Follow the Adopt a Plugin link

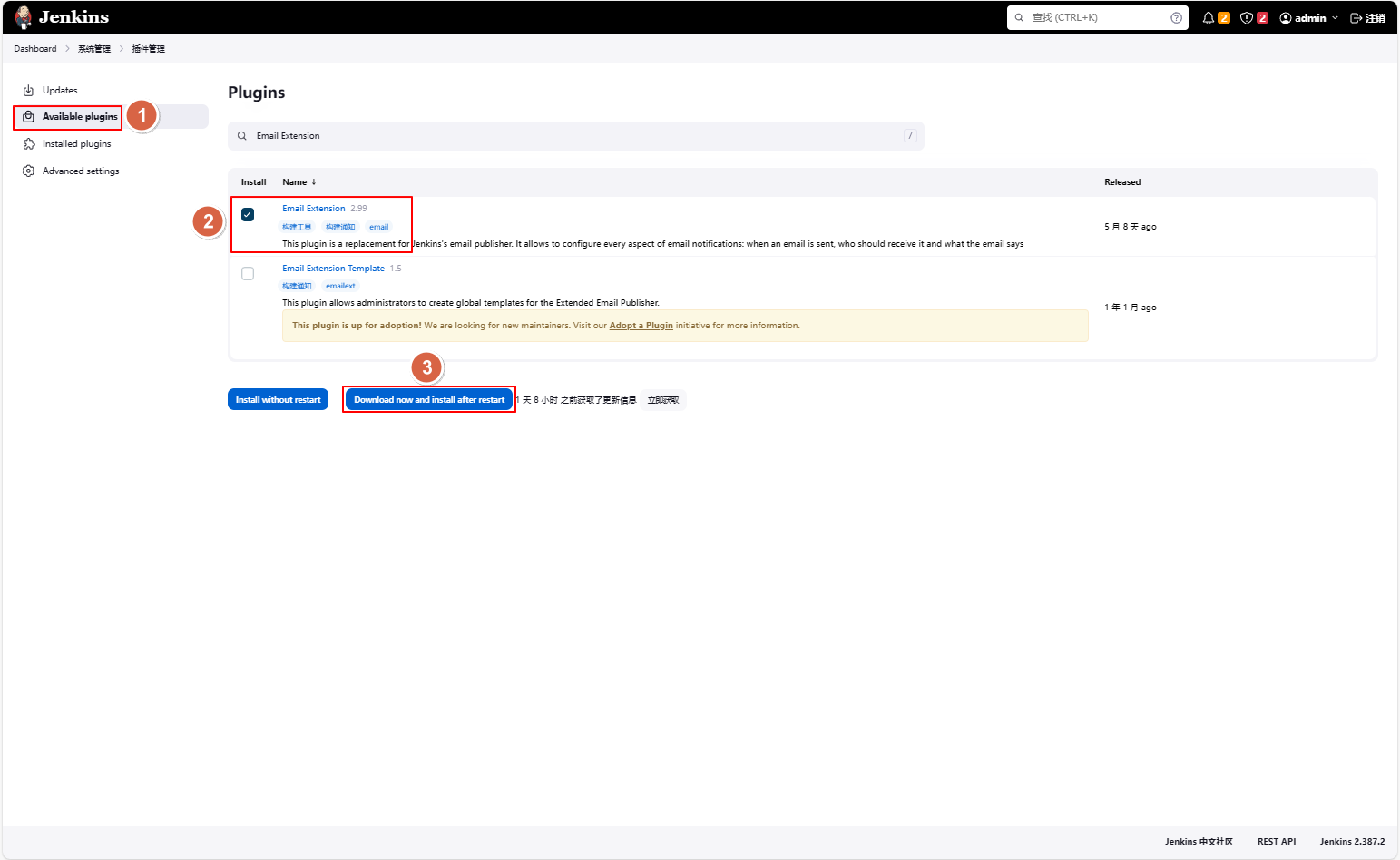[641, 326]
